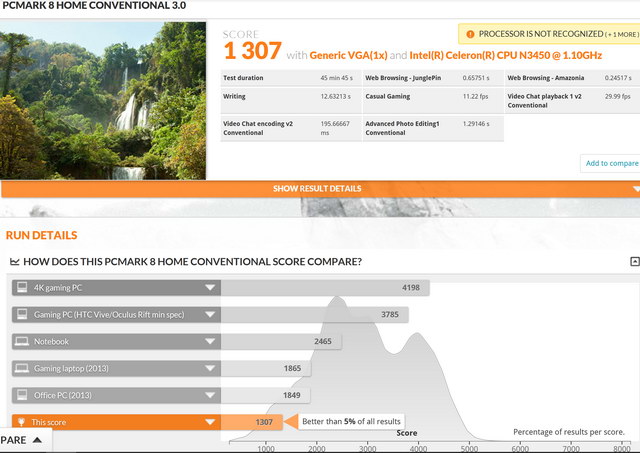Click the 3785 score bar value
This screenshot has height=453, width=640.
tap(390, 315)
